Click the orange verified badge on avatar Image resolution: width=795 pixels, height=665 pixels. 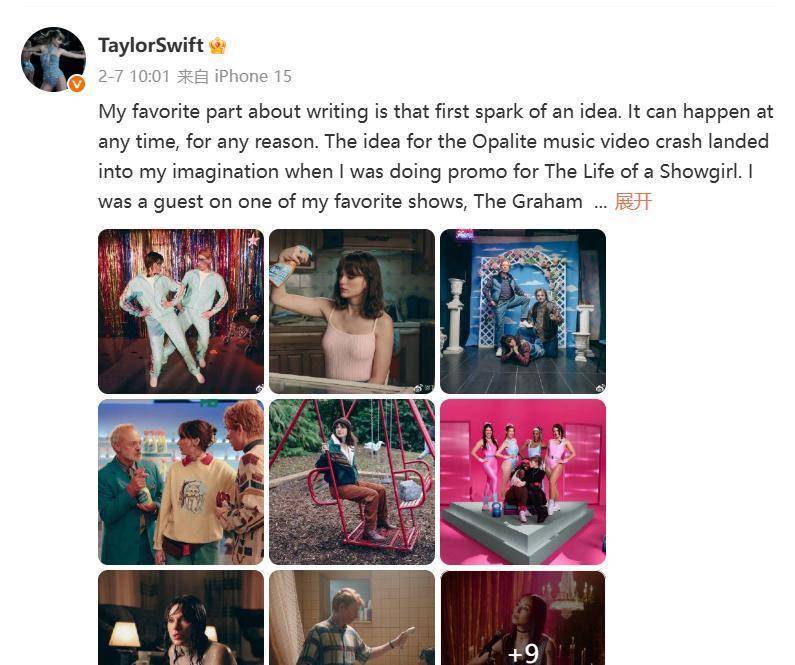pos(77,84)
